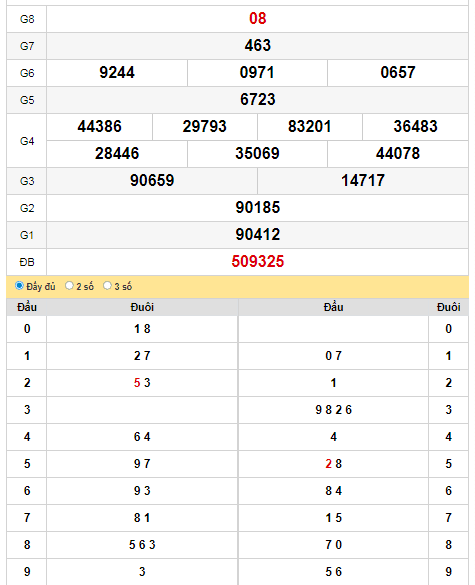This screenshot has width=475, height=585.
Task: Click the G4 row label
Action: tap(27, 141)
